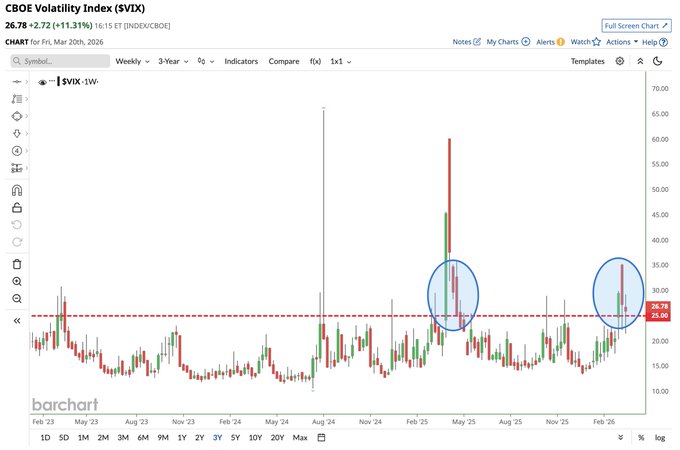
Task: Open the trend line drawing tools
Action: [17, 99]
